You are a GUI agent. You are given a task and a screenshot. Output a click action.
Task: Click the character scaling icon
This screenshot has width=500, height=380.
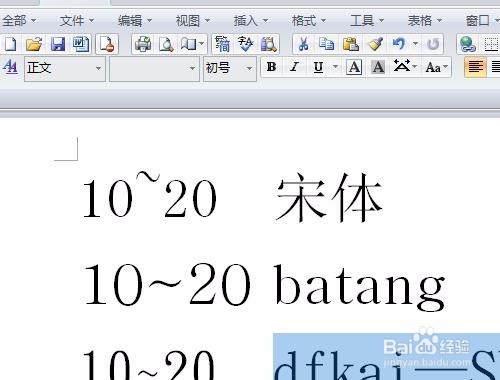click(402, 67)
